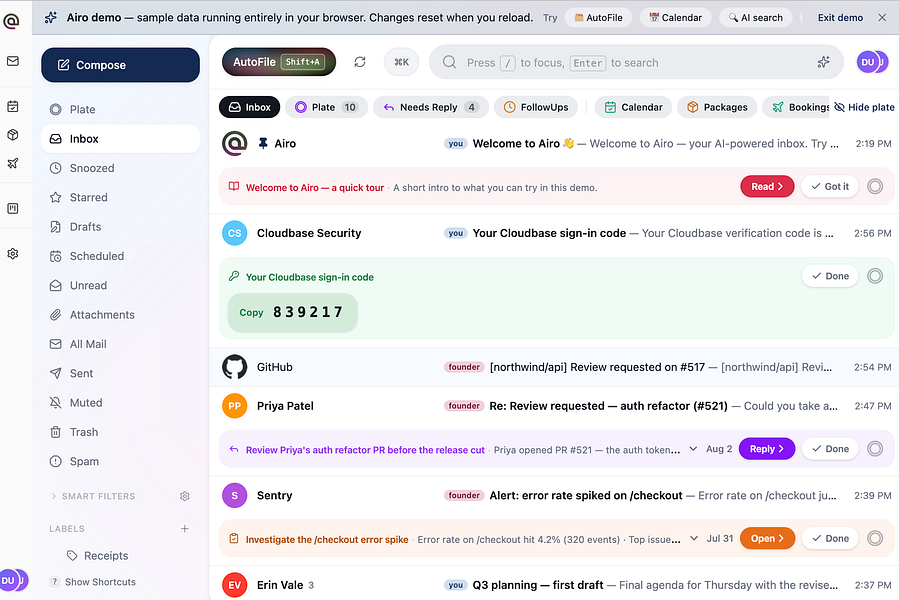Click the DU avatar at bottom left
The width and height of the screenshot is (899, 600).
coord(13,580)
